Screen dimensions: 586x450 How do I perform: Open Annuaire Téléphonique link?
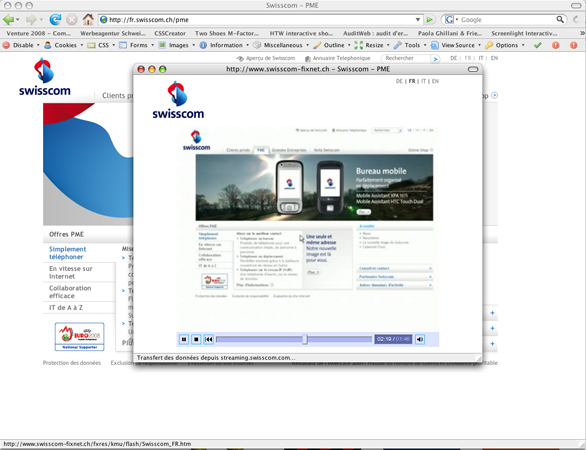tap(338, 58)
